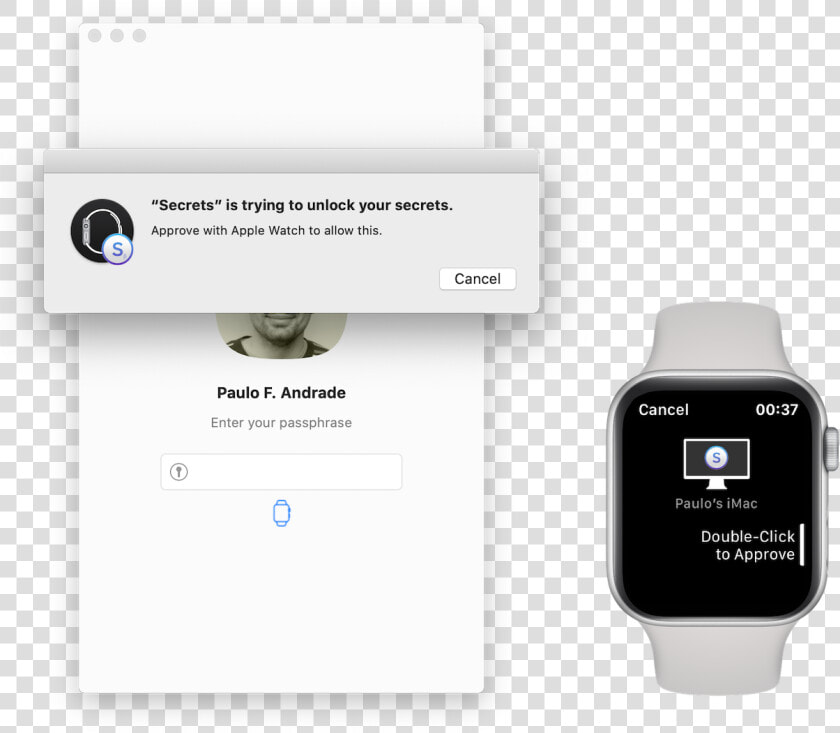Click "Approve with Apple Watch" message text
Screen dimensions: 840x733
[266, 230]
